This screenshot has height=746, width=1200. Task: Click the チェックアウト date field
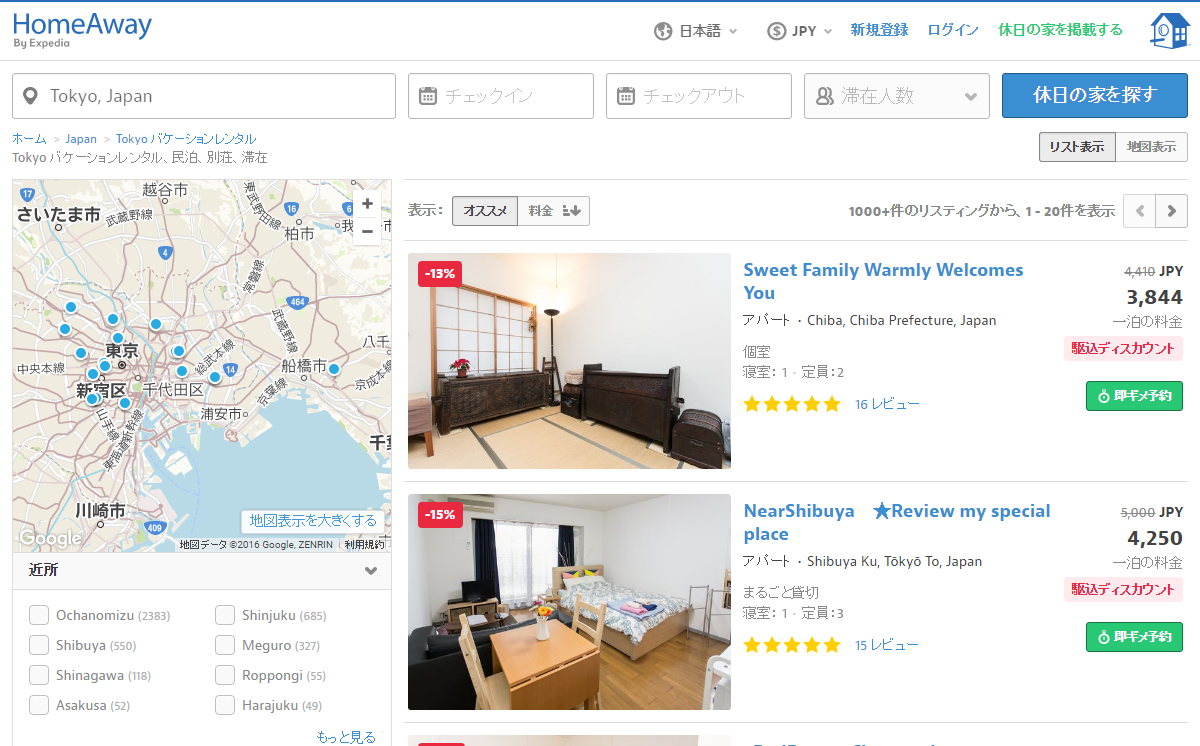click(x=699, y=96)
